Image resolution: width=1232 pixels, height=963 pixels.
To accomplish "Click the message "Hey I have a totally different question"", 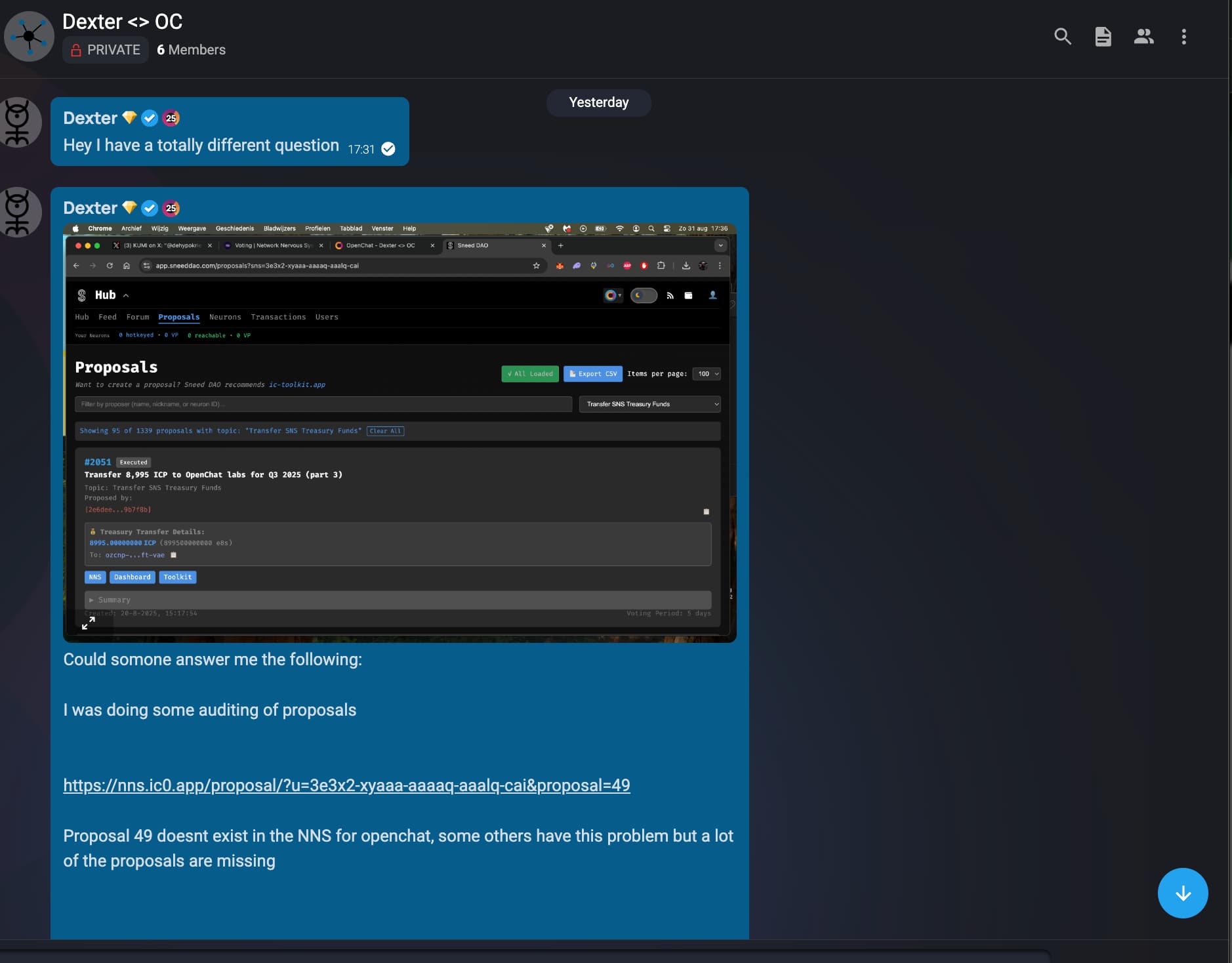I will pos(201,145).
